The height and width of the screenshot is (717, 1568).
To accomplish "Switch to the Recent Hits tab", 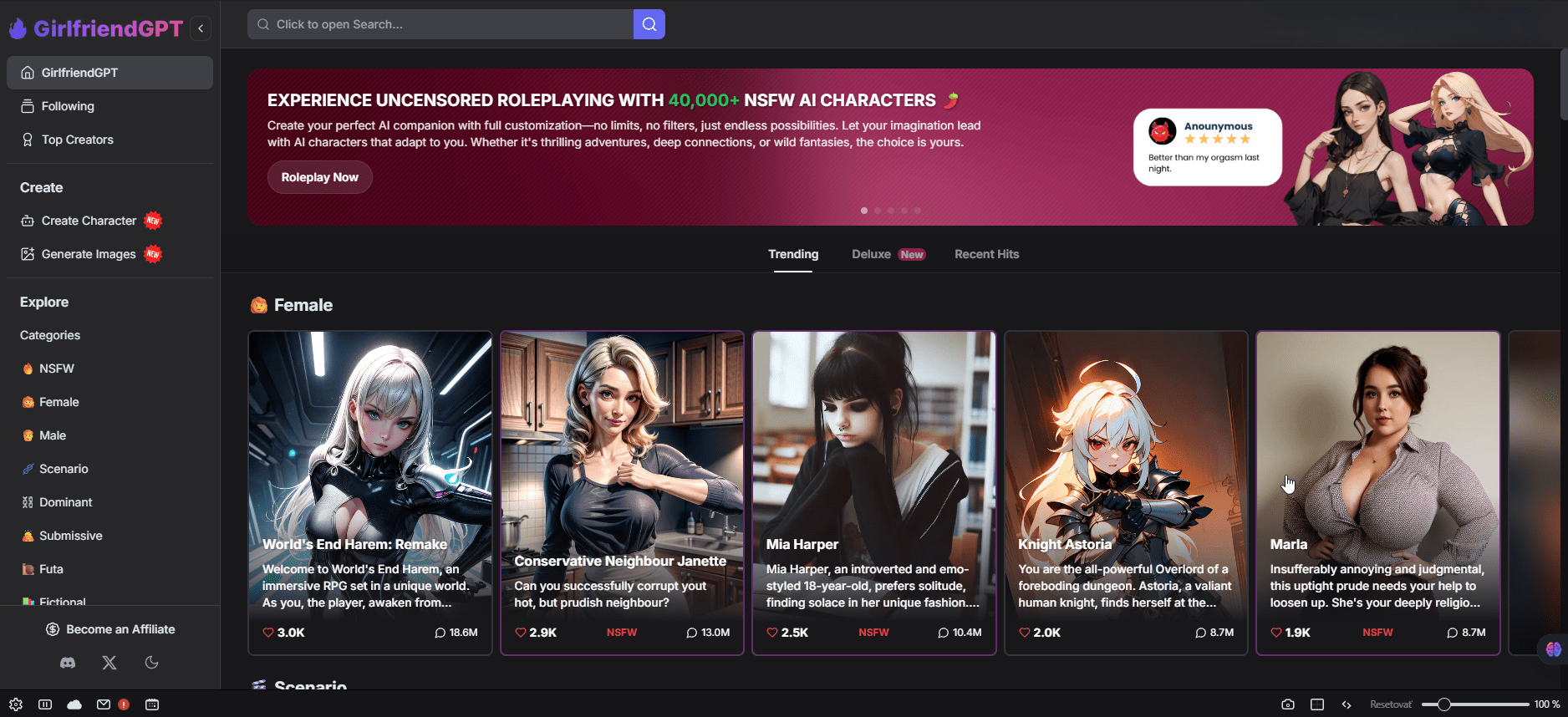I will click(986, 254).
